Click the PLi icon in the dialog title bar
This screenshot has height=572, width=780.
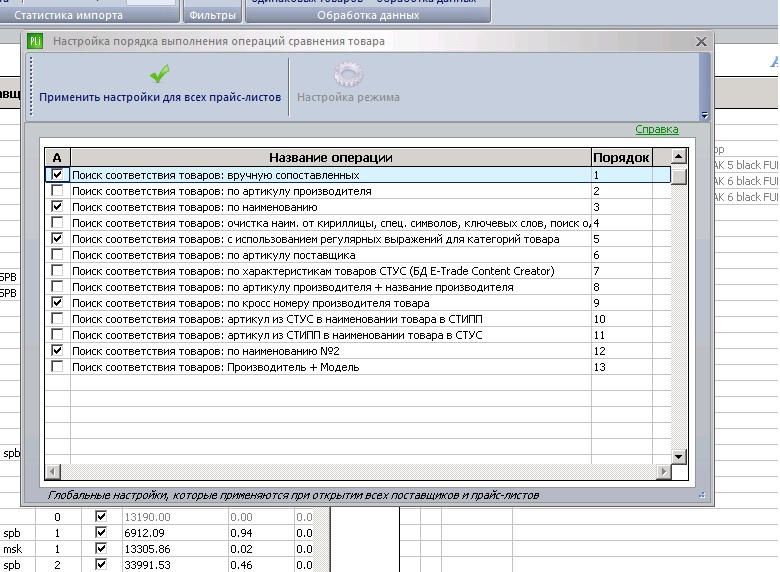click(x=35, y=41)
